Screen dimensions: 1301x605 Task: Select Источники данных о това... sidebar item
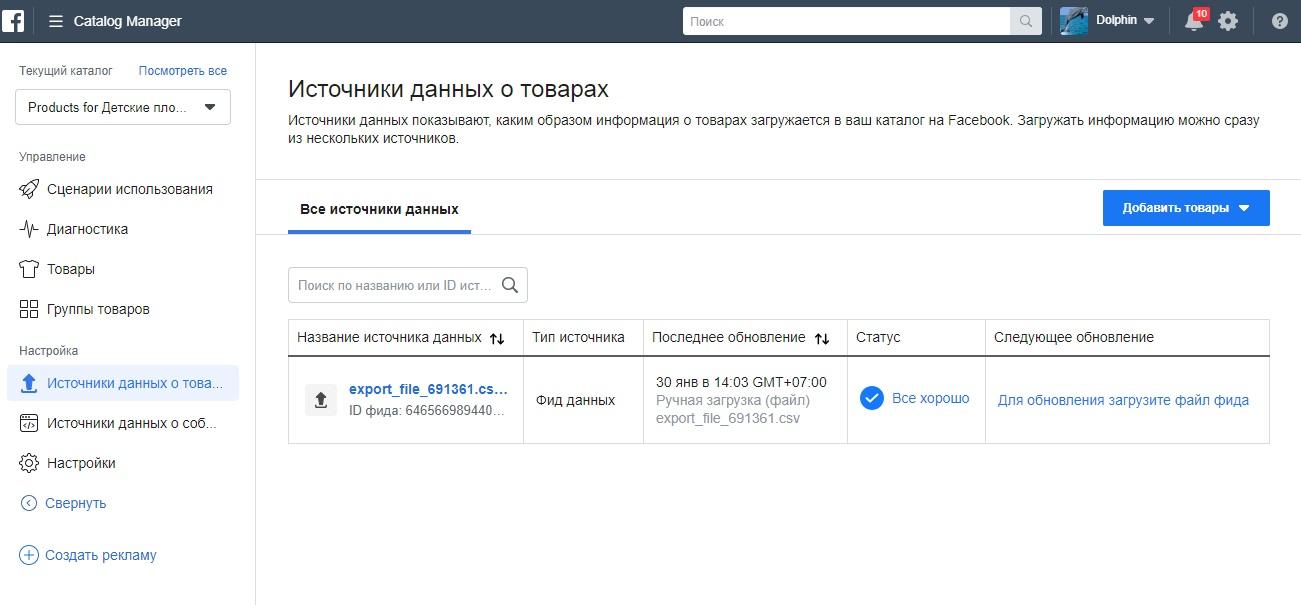point(123,383)
